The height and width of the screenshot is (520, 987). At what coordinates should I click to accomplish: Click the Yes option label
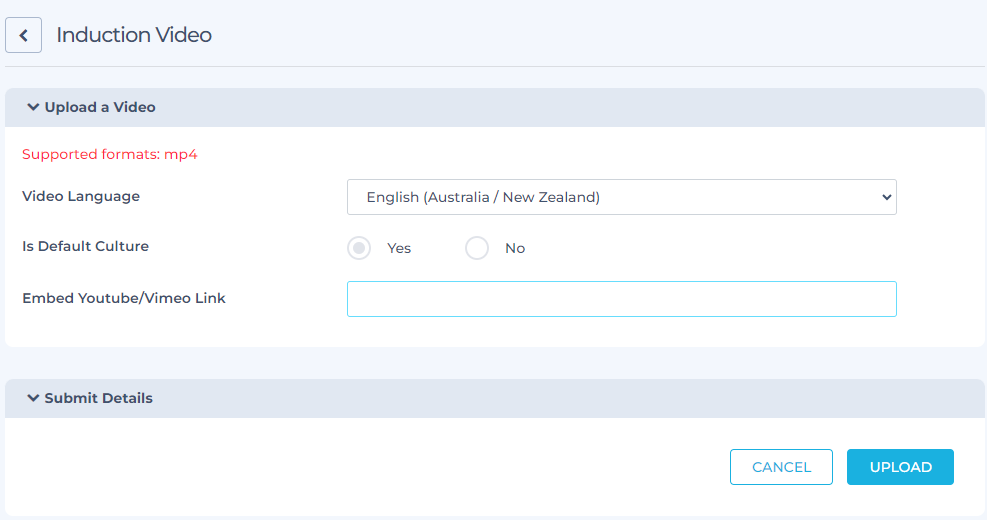pos(399,248)
